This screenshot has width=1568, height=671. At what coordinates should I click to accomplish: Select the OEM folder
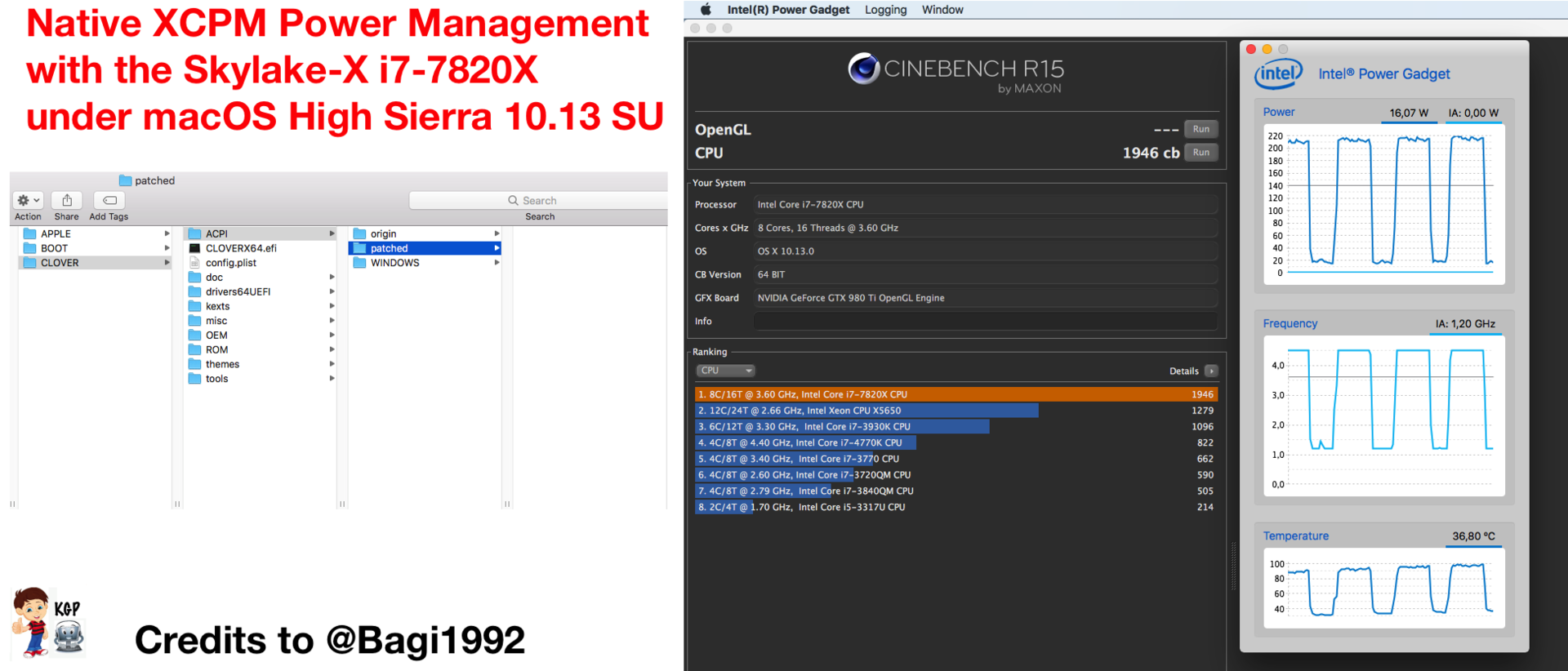tap(261, 335)
